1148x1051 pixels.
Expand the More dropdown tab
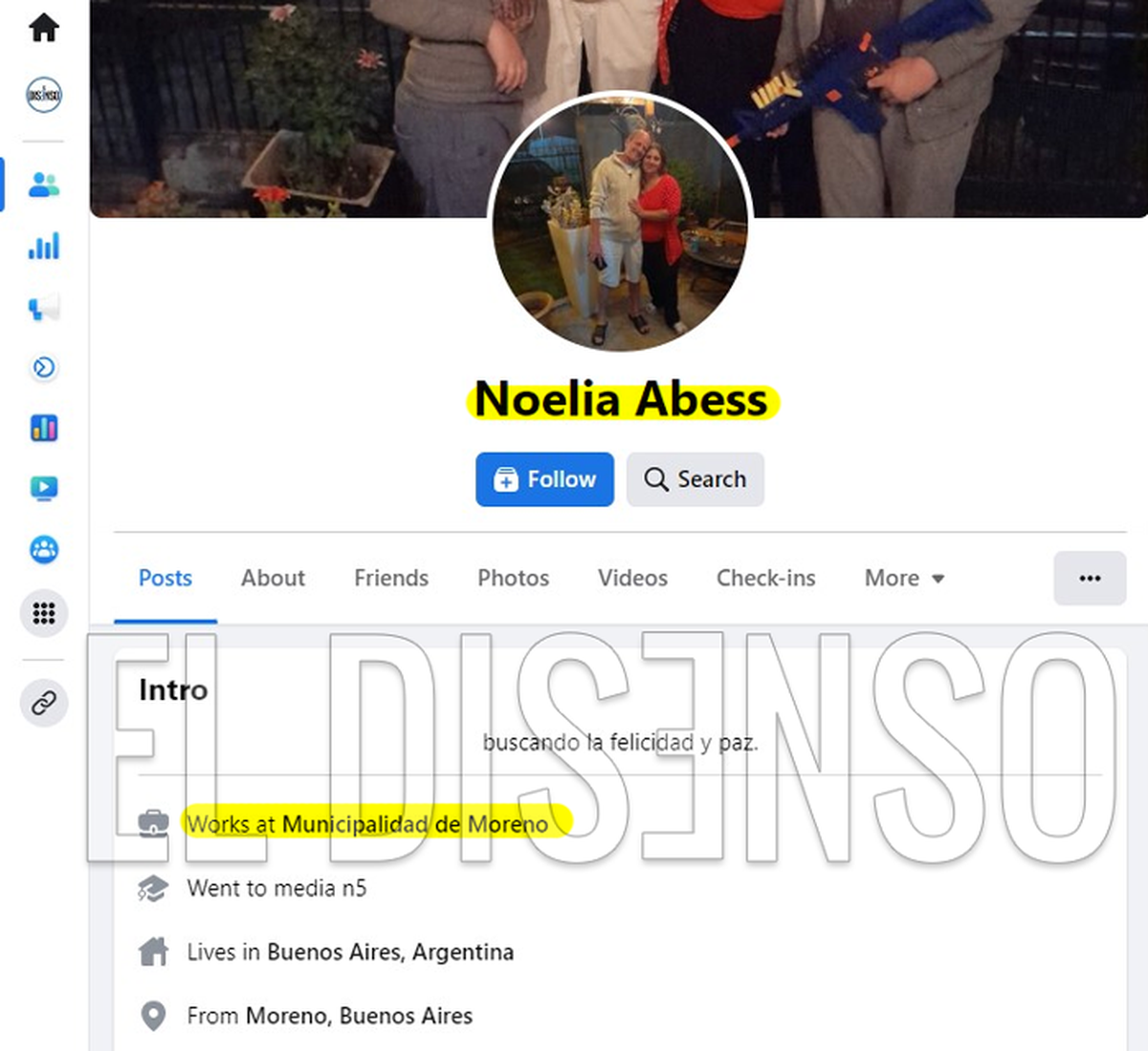click(904, 578)
